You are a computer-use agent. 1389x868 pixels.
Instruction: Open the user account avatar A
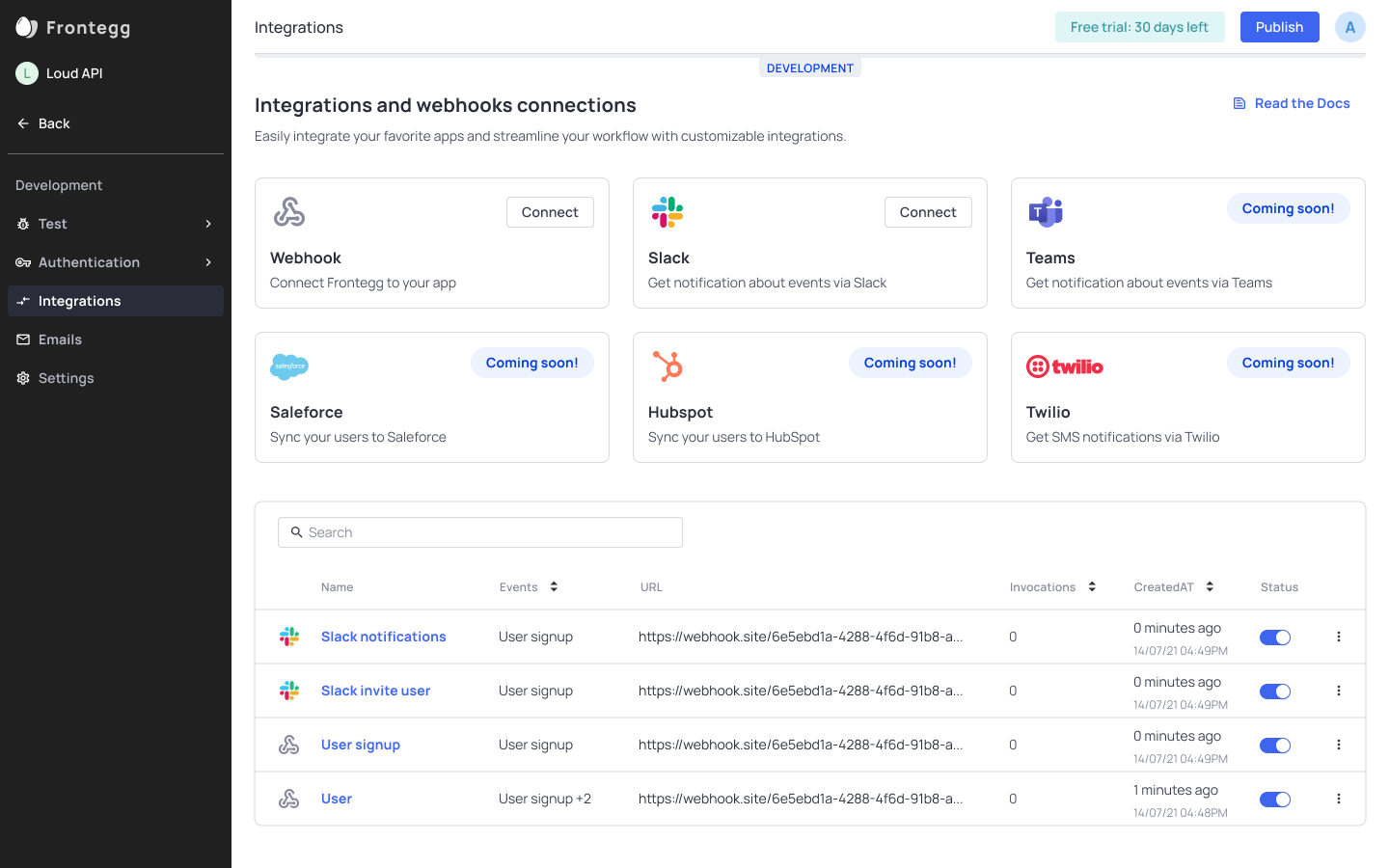click(1350, 27)
